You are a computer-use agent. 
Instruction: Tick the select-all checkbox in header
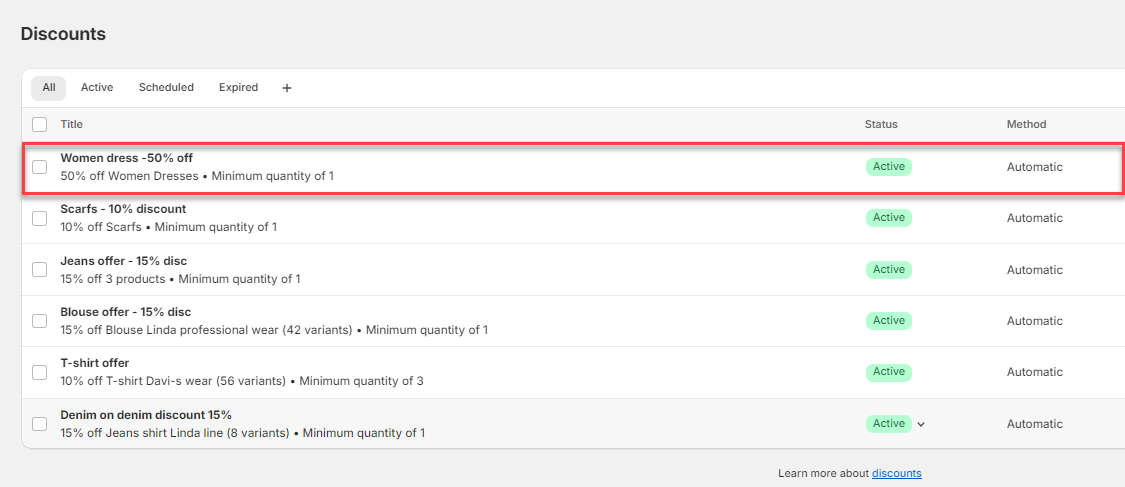click(40, 125)
